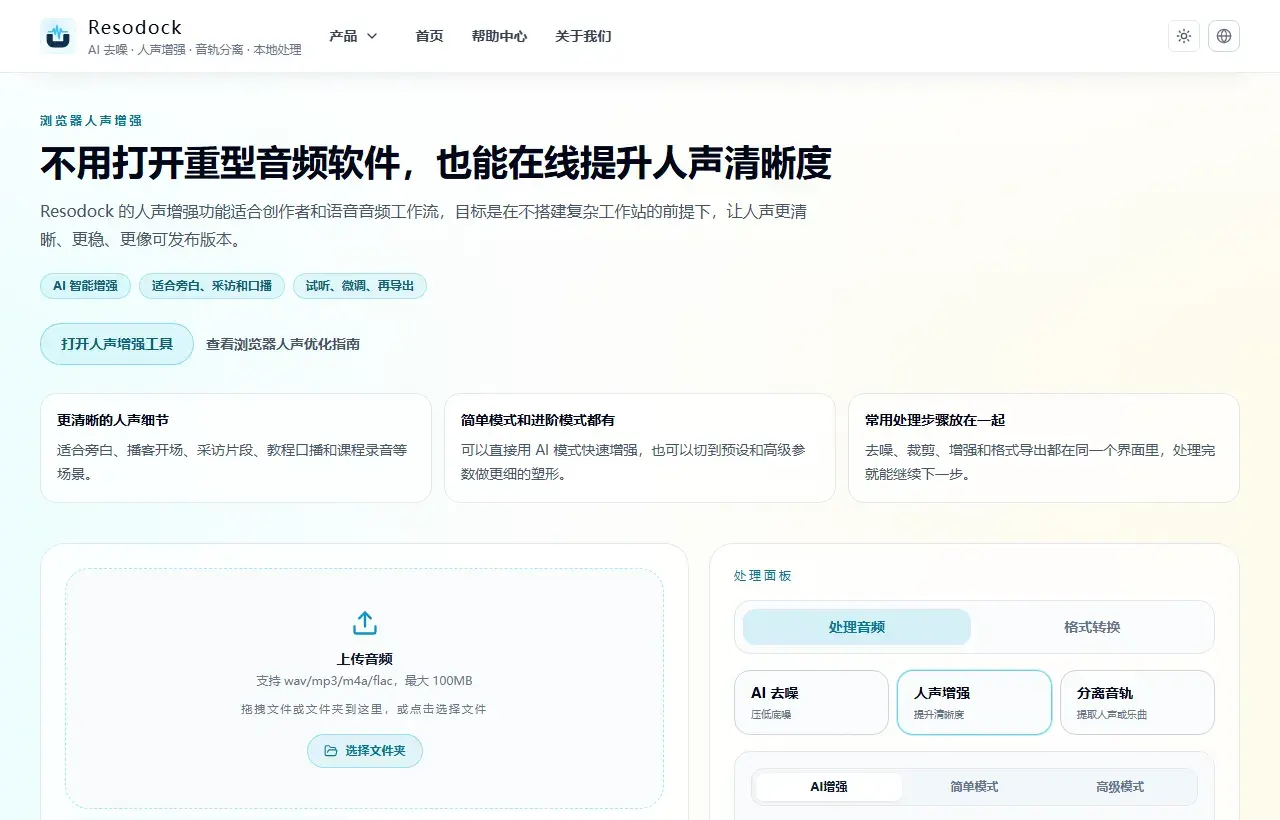Expand the 产品 dropdown menu
Viewport: 1280px width, 820px height.
coord(353,36)
